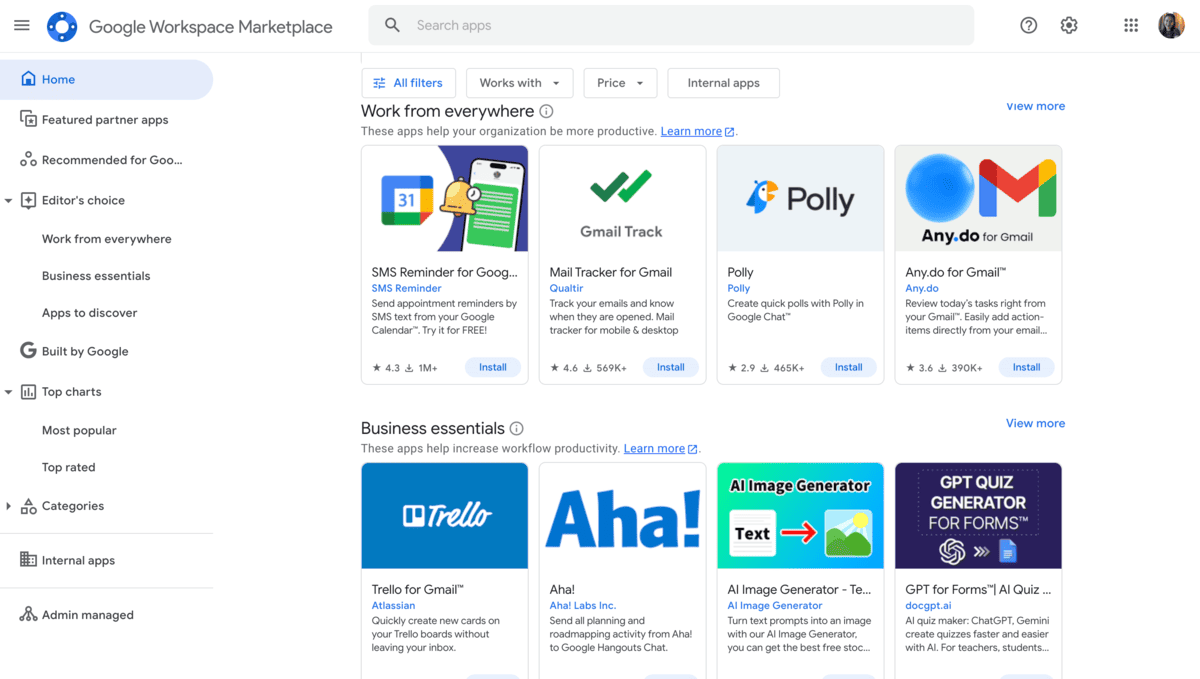Open Settings gear icon
Screen dimensions: 1200x679
(x=1069, y=26)
